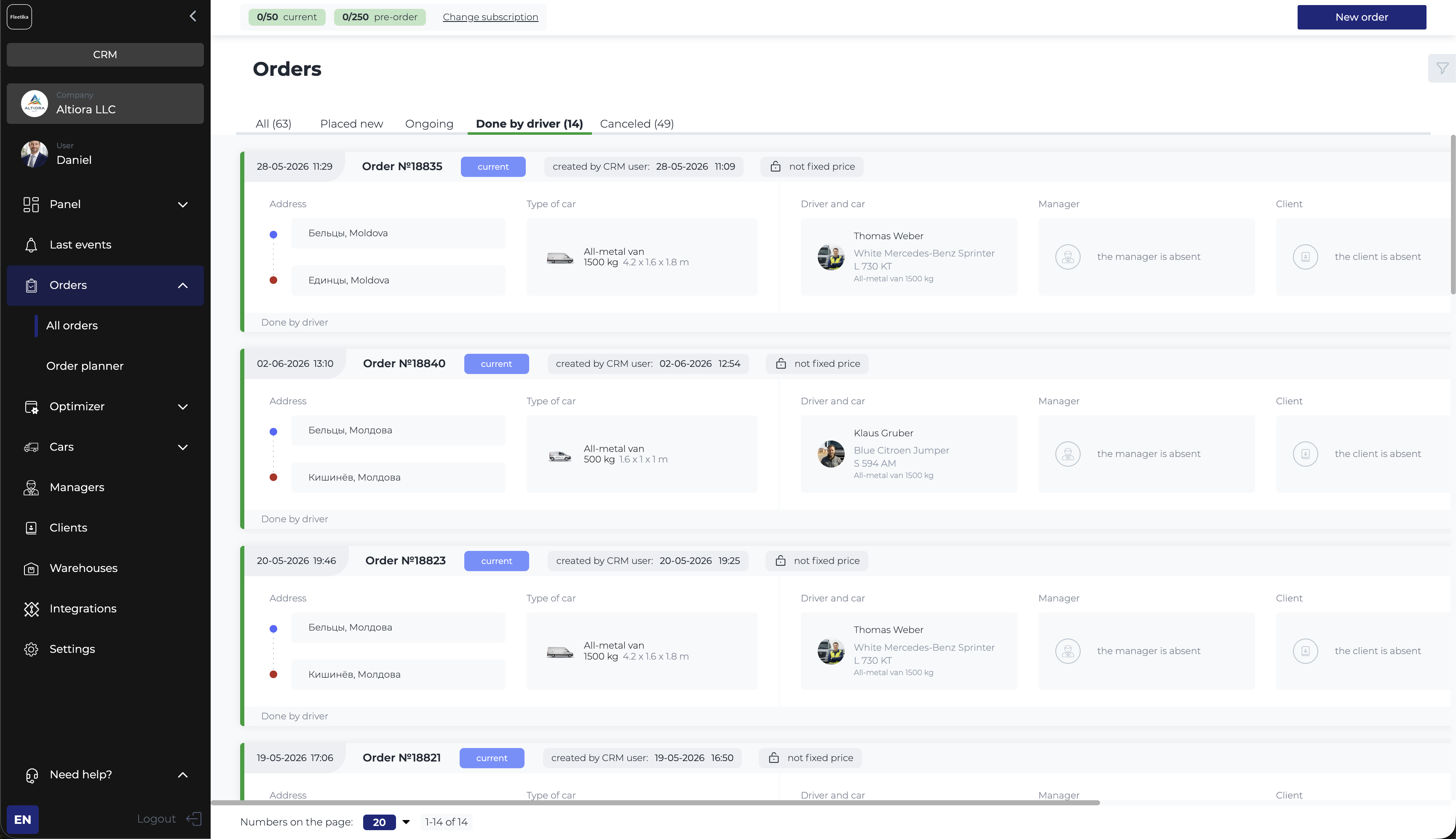Viewport: 1456px width, 839px height.
Task: Switch to the Placed new tab
Action: (x=352, y=124)
